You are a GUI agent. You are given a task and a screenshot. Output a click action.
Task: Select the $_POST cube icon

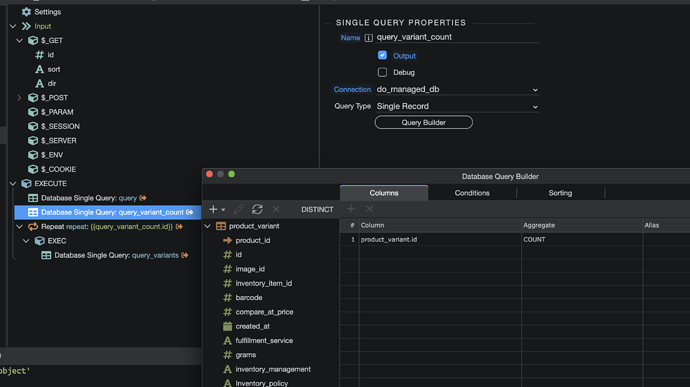tap(33, 98)
